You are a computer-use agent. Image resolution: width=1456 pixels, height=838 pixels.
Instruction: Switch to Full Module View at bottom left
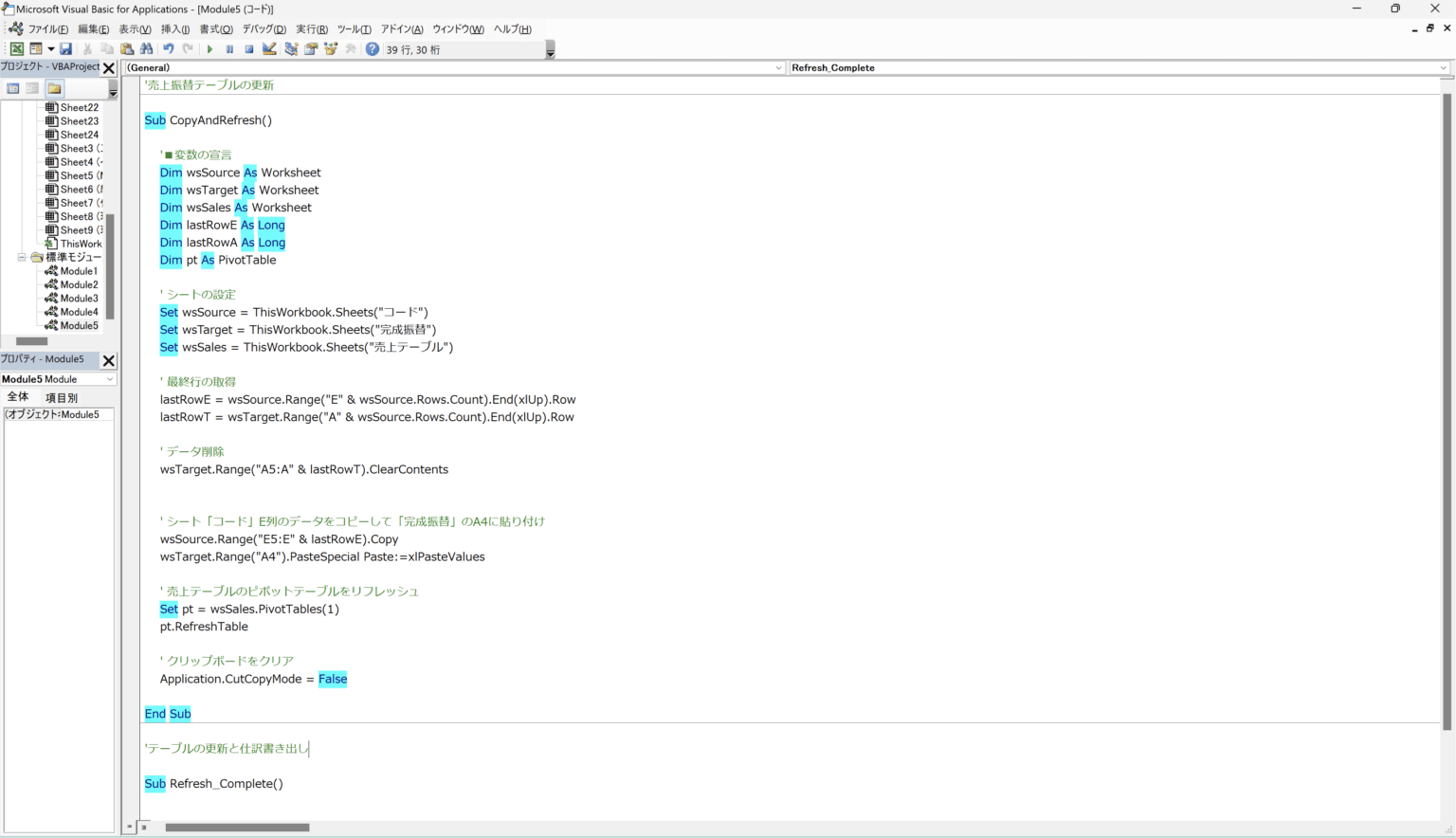tap(144, 828)
